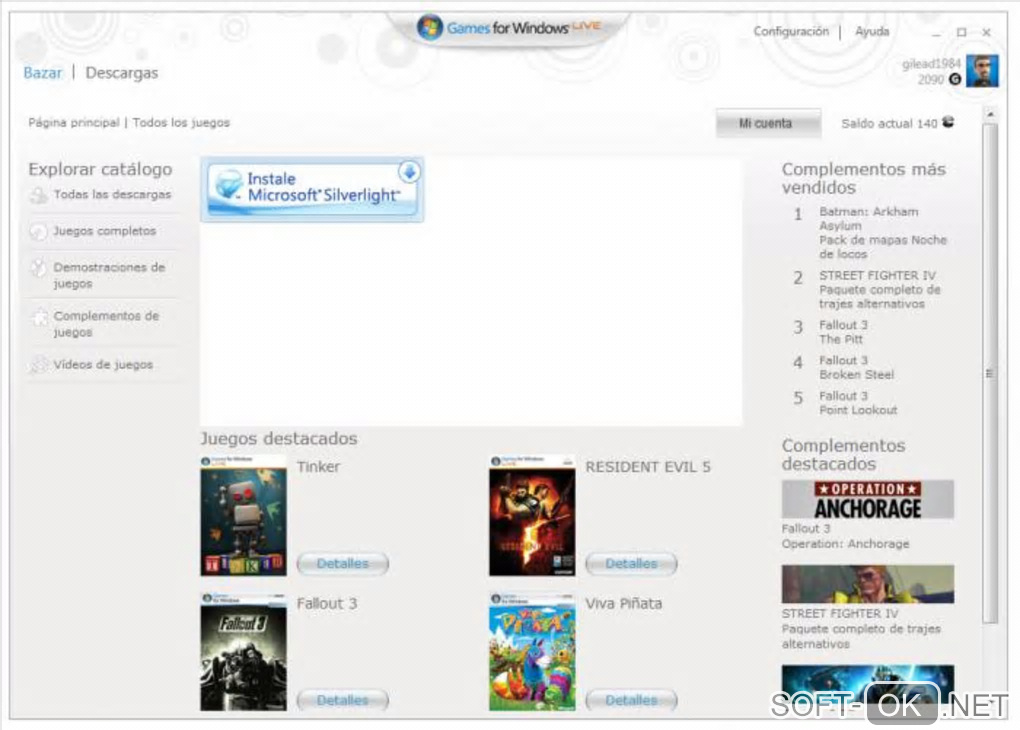
Task: Click Detalles button for Fallout 3
Action: pyautogui.click(x=343, y=700)
